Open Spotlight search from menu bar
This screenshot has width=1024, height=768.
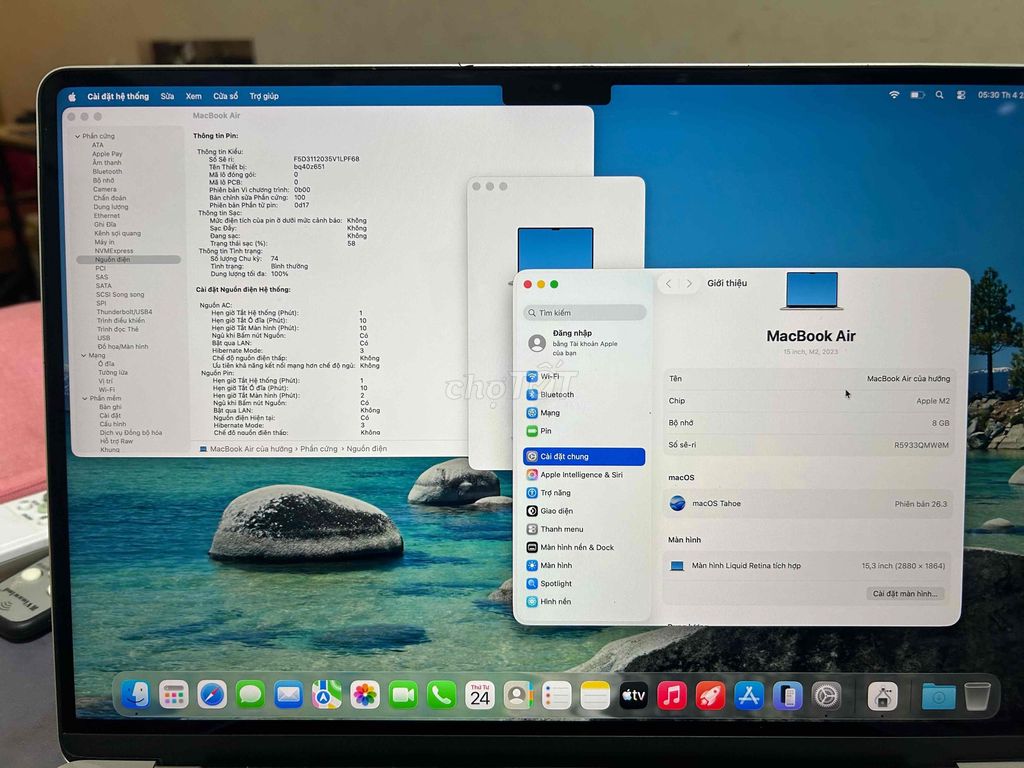[939, 95]
